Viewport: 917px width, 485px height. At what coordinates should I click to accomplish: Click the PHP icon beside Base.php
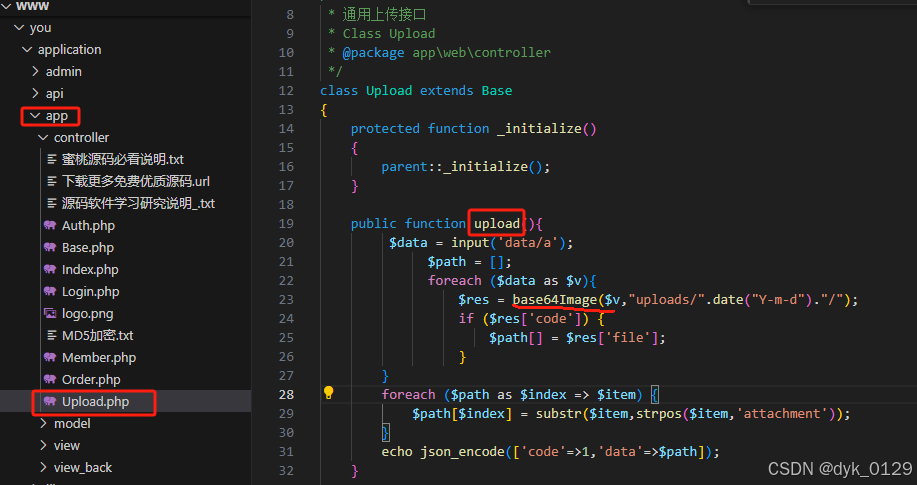point(50,247)
